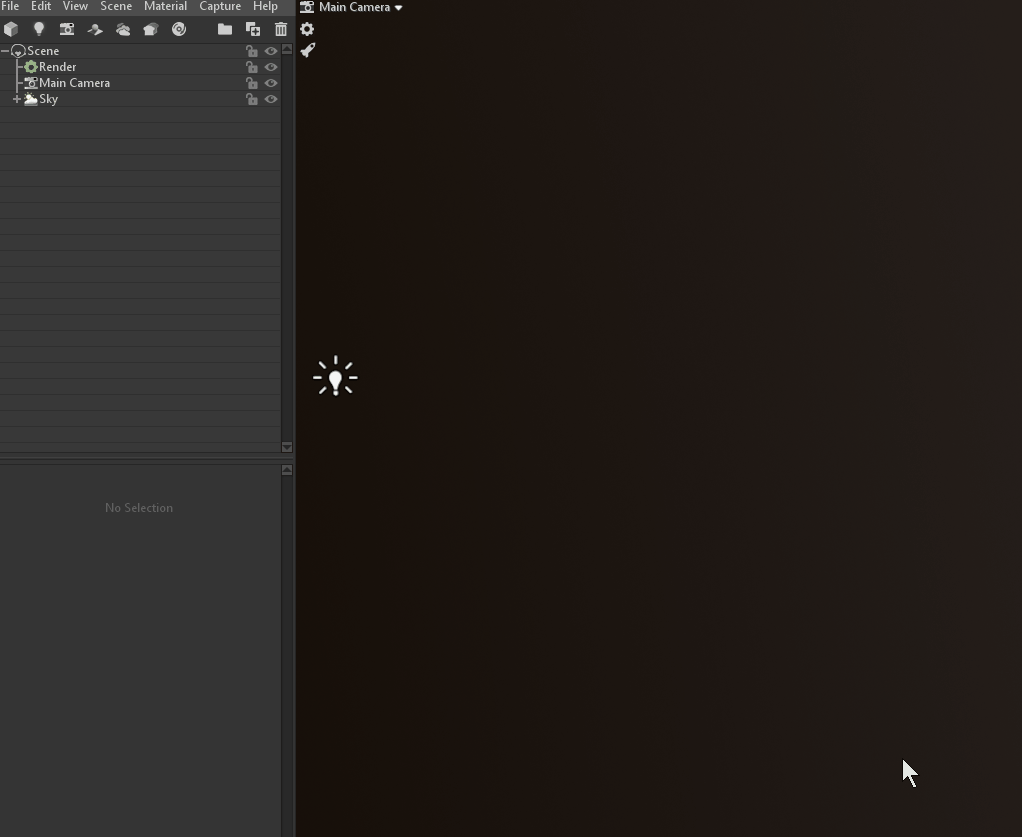This screenshot has height=837, width=1022.
Task: Hide the Sky via its eye icon
Action: tap(271, 99)
